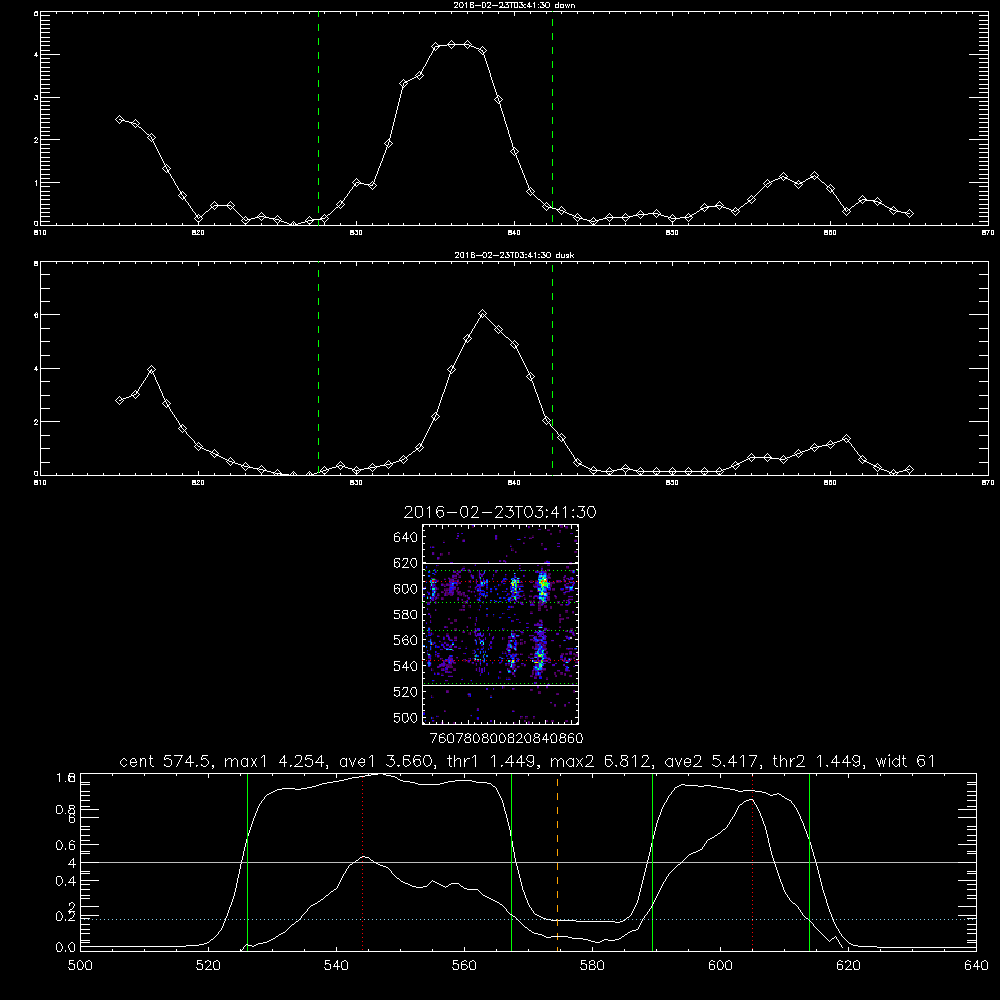Select the 'ave2 5.417' value

710,761
